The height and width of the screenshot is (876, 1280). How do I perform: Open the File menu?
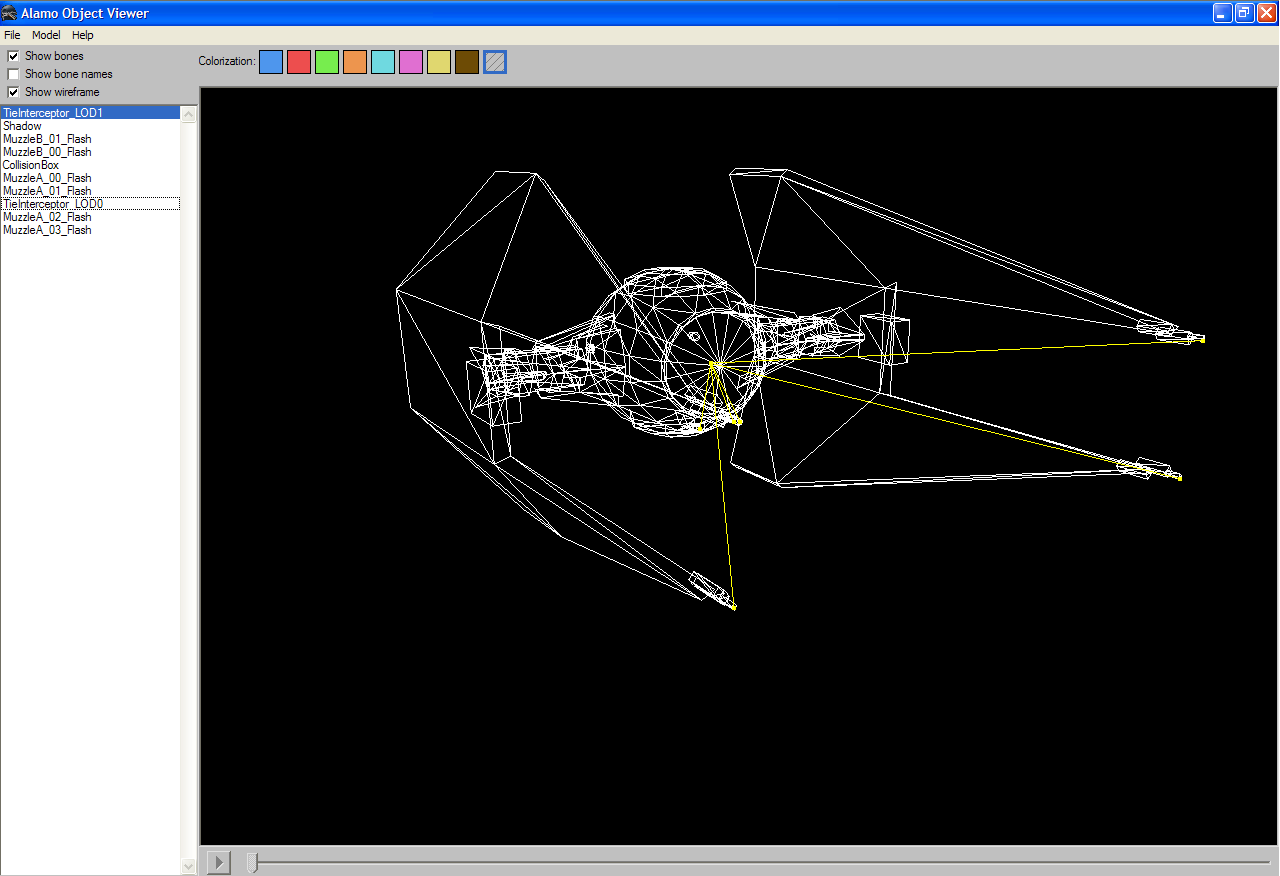click(12, 35)
